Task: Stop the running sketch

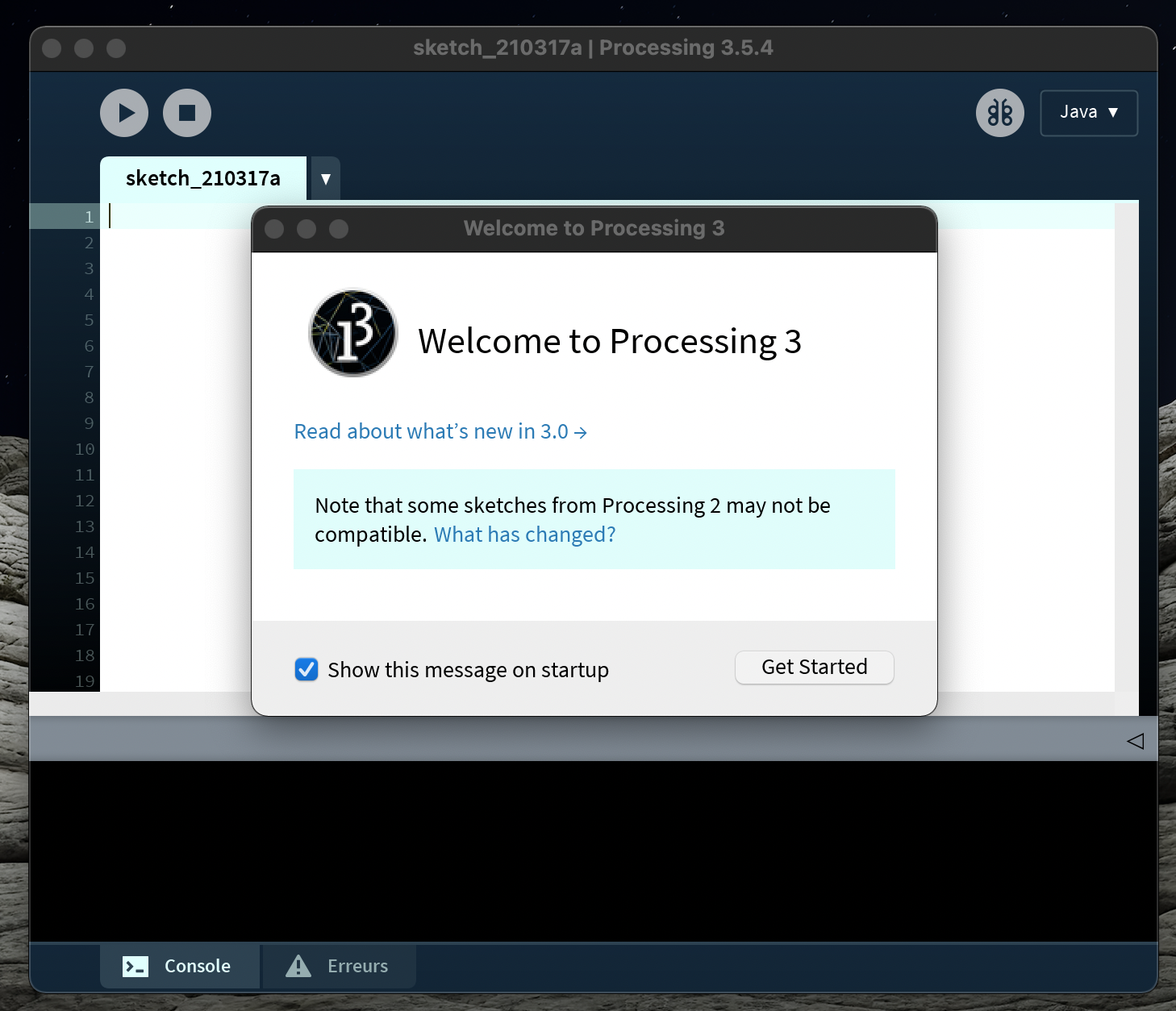Action: [x=187, y=113]
